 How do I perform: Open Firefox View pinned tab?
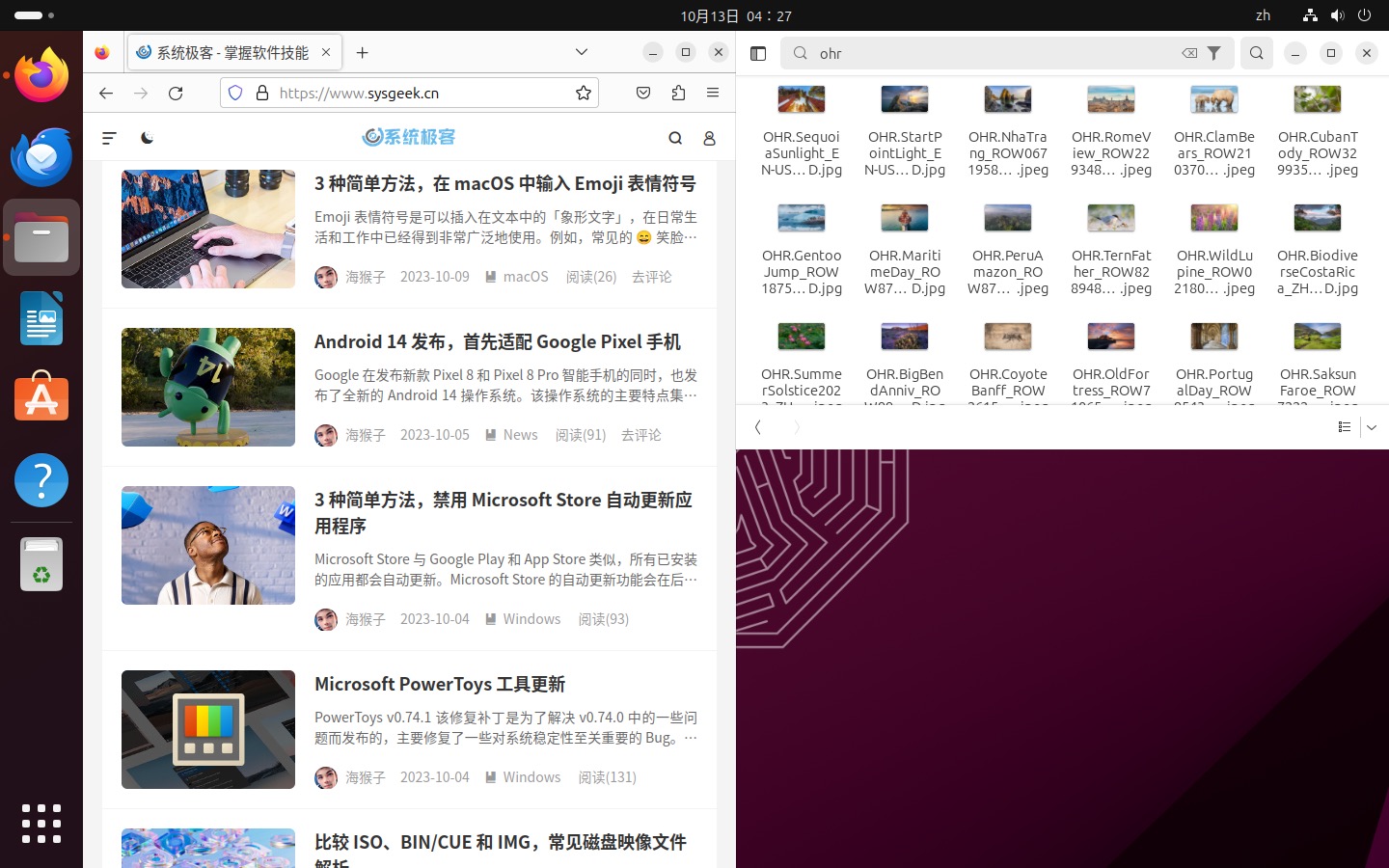(x=102, y=52)
